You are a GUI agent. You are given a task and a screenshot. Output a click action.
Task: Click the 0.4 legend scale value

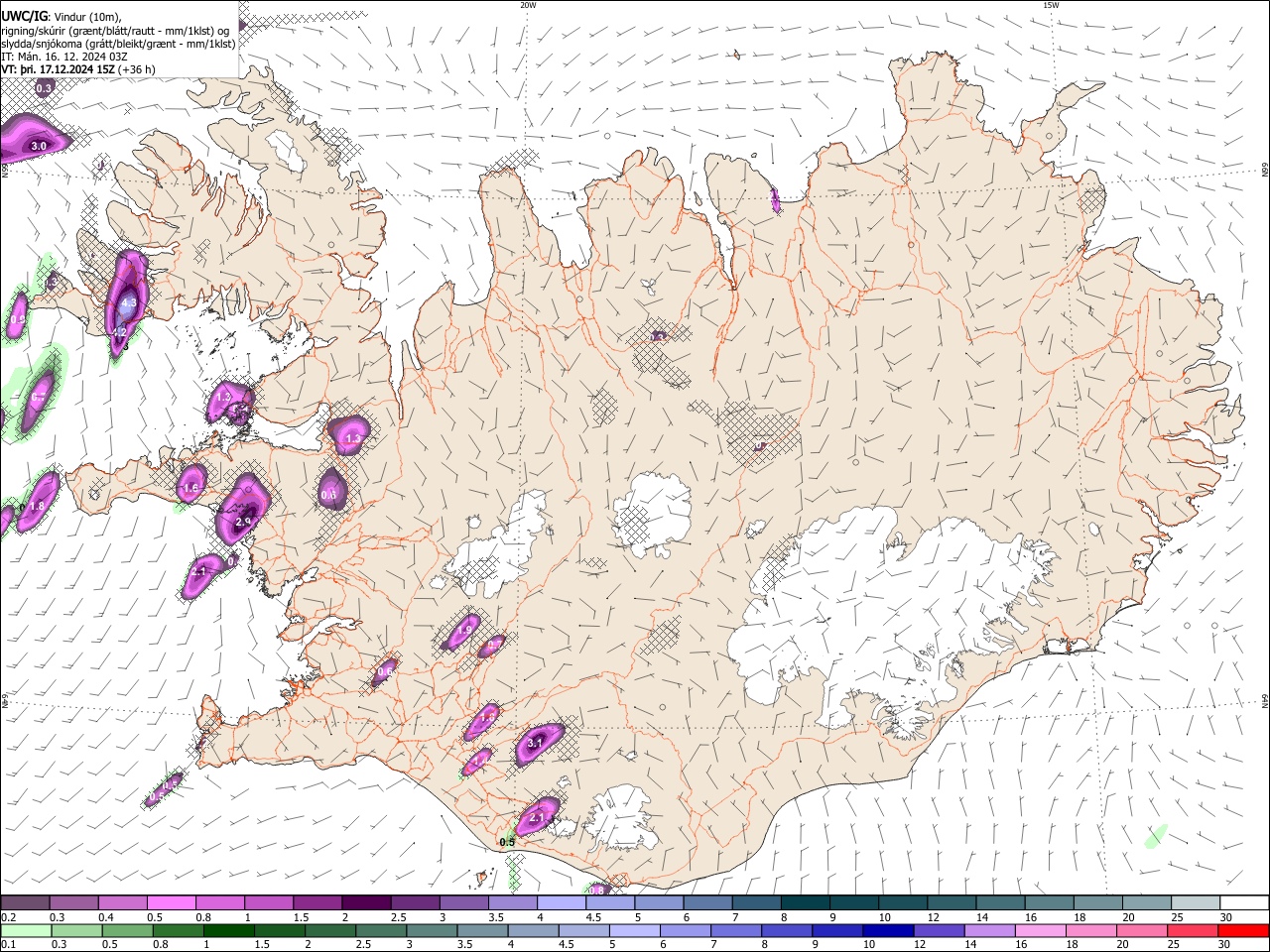pyautogui.click(x=106, y=917)
